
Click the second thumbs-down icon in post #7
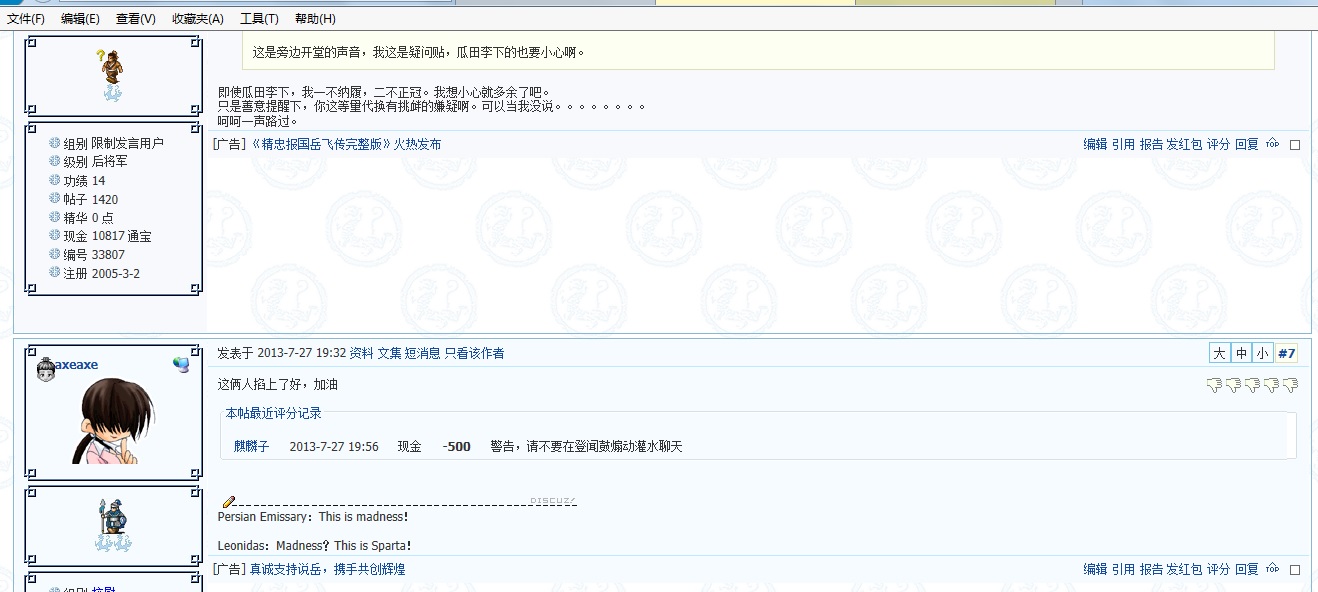click(x=1234, y=385)
